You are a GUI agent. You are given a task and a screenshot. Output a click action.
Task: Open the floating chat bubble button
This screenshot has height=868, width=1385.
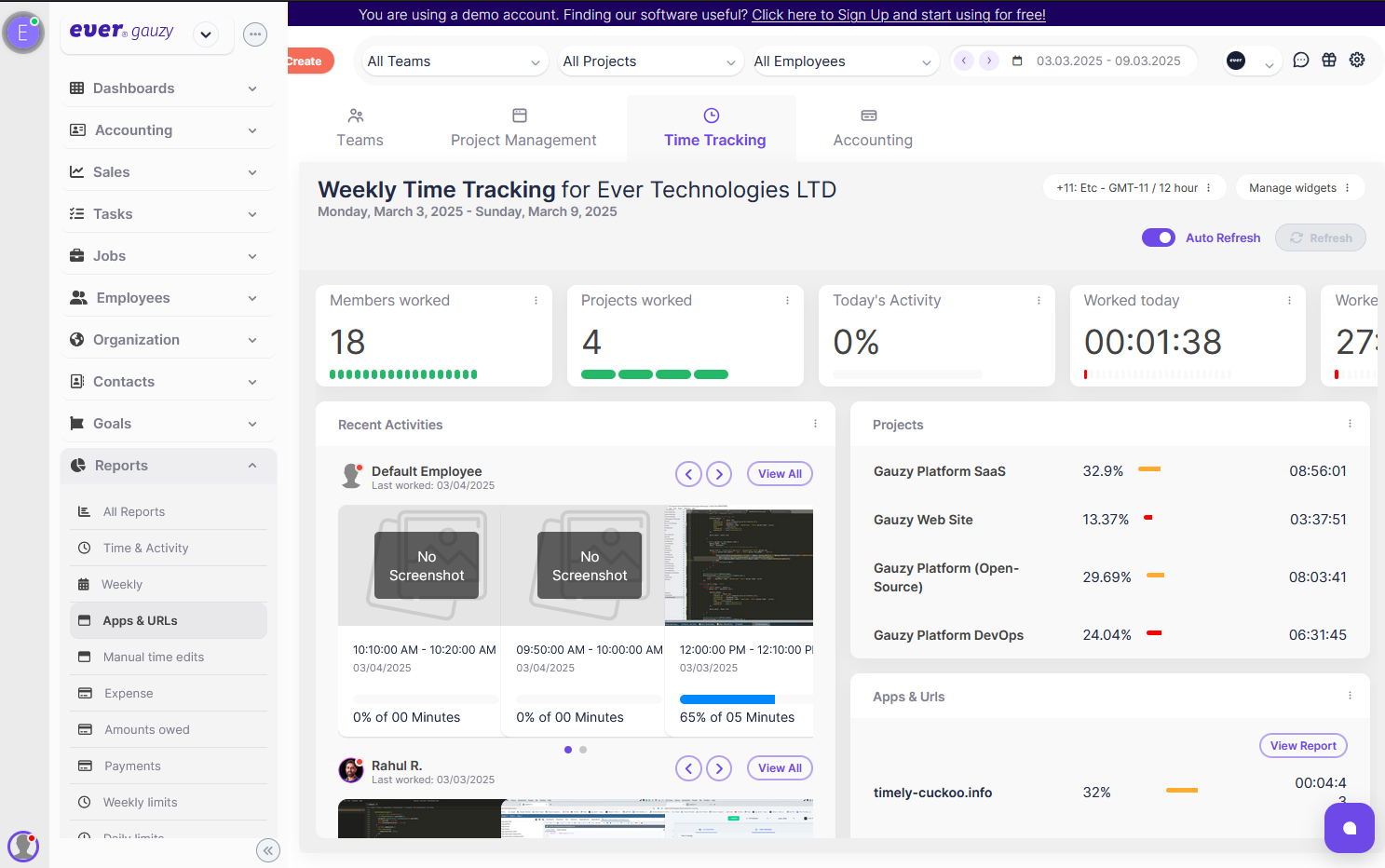1350,828
